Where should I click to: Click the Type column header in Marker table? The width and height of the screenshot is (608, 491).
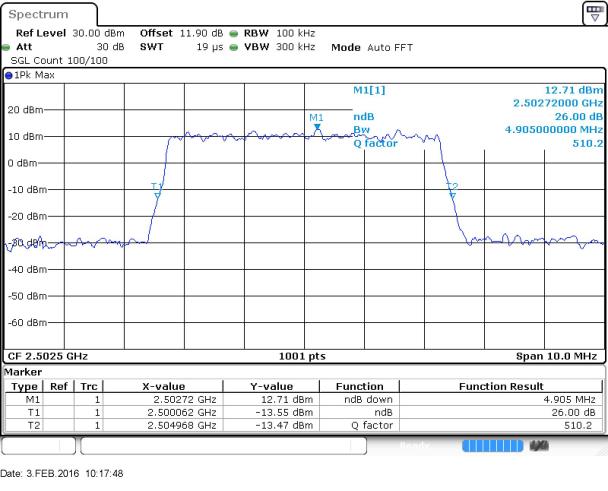[x=24, y=386]
